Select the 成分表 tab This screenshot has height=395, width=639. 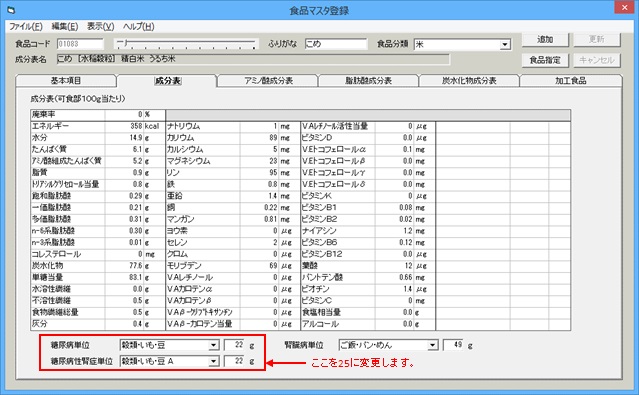click(x=167, y=81)
